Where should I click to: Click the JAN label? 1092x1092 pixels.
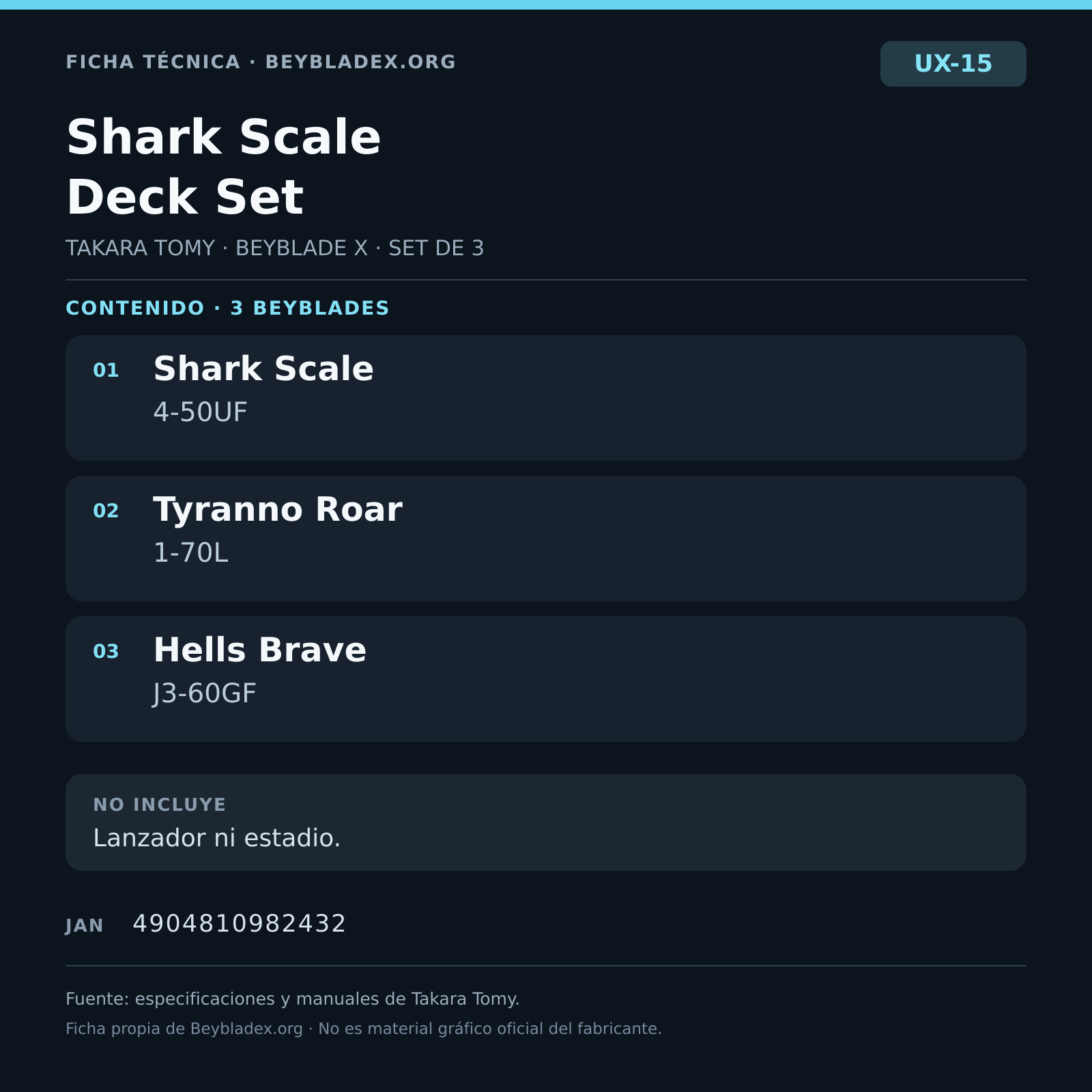85,926
